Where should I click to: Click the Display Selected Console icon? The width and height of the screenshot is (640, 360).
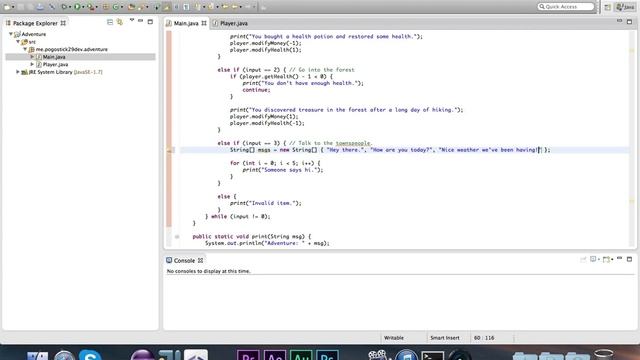click(594, 259)
